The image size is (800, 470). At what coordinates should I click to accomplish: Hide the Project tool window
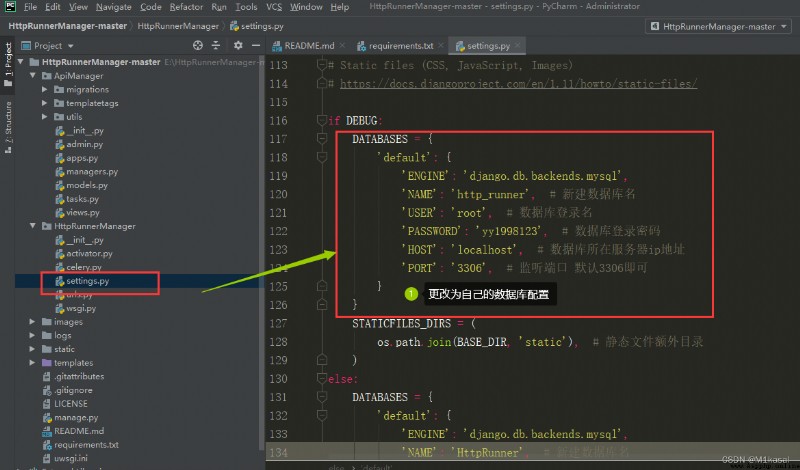[x=256, y=45]
